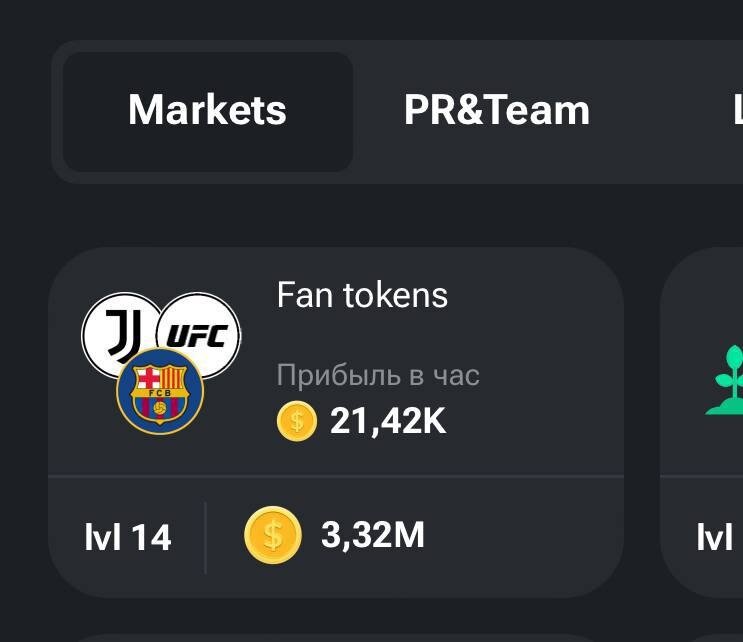Tap the coin icon beside 21,42K
This screenshot has height=642, width=743.
click(x=297, y=421)
